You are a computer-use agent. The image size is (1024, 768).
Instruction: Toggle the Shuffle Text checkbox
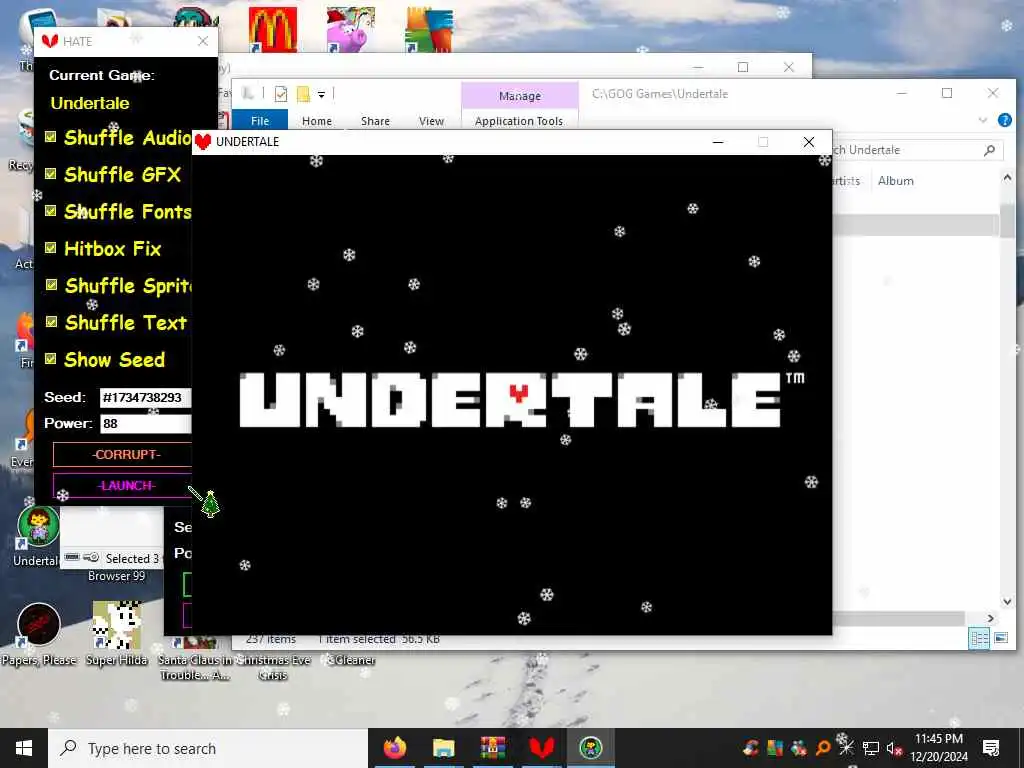(x=50, y=321)
